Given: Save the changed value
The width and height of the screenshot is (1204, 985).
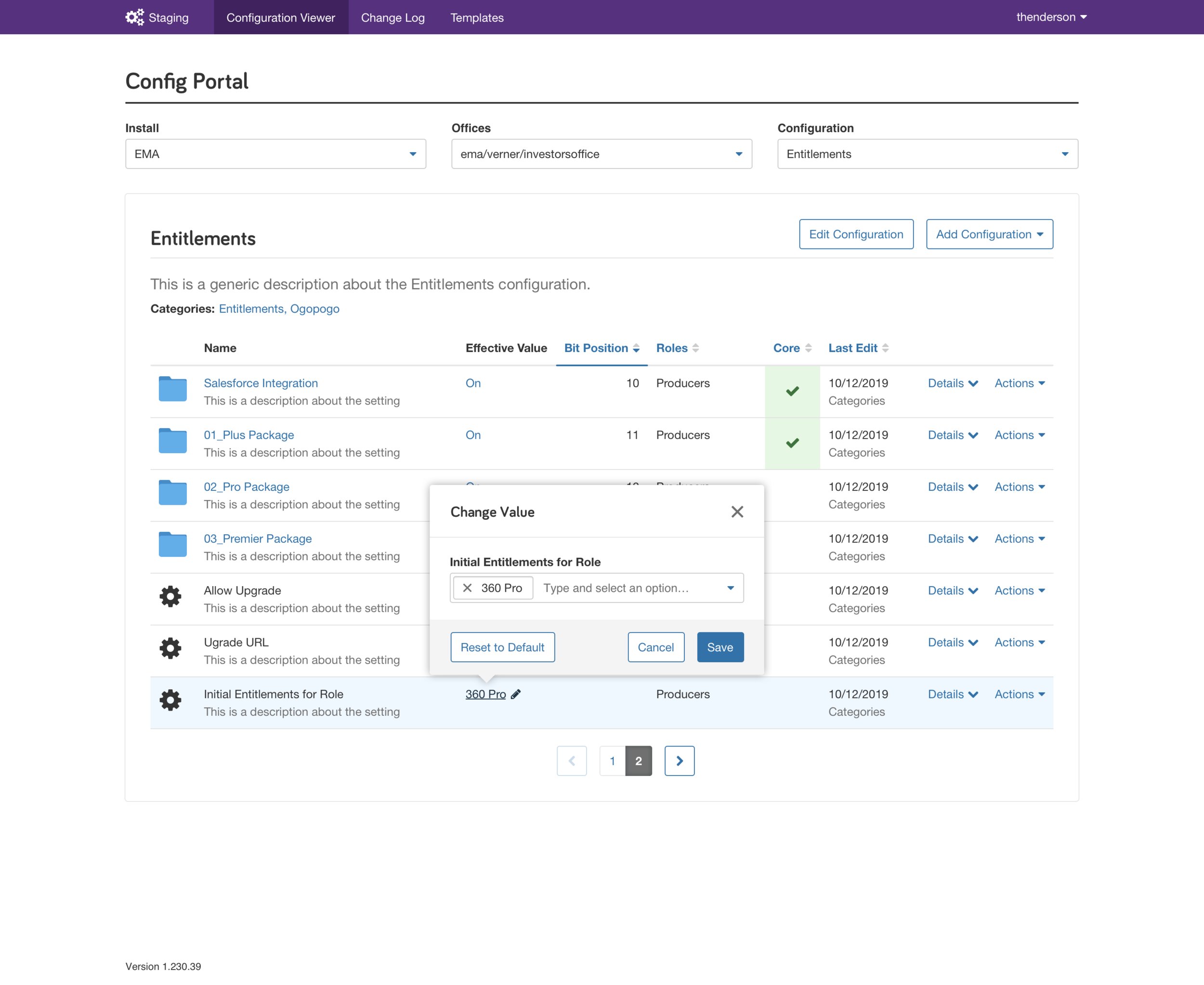Looking at the screenshot, I should (x=720, y=647).
